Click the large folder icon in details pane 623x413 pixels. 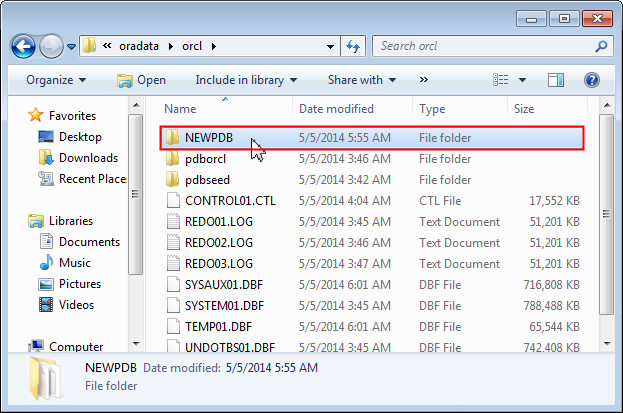[46, 378]
